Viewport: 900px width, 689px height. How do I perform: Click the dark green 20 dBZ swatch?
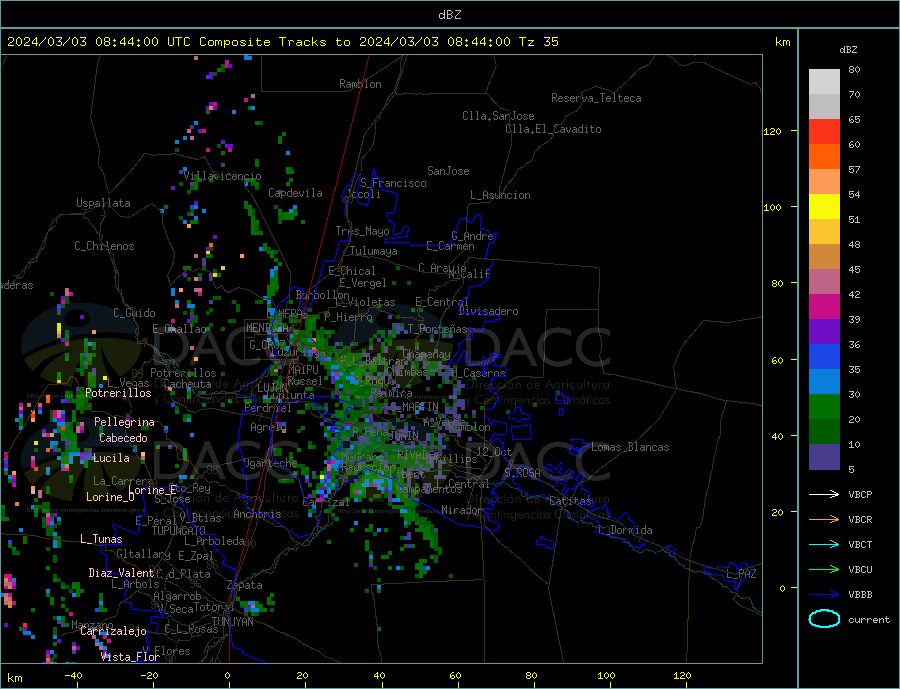click(x=824, y=431)
